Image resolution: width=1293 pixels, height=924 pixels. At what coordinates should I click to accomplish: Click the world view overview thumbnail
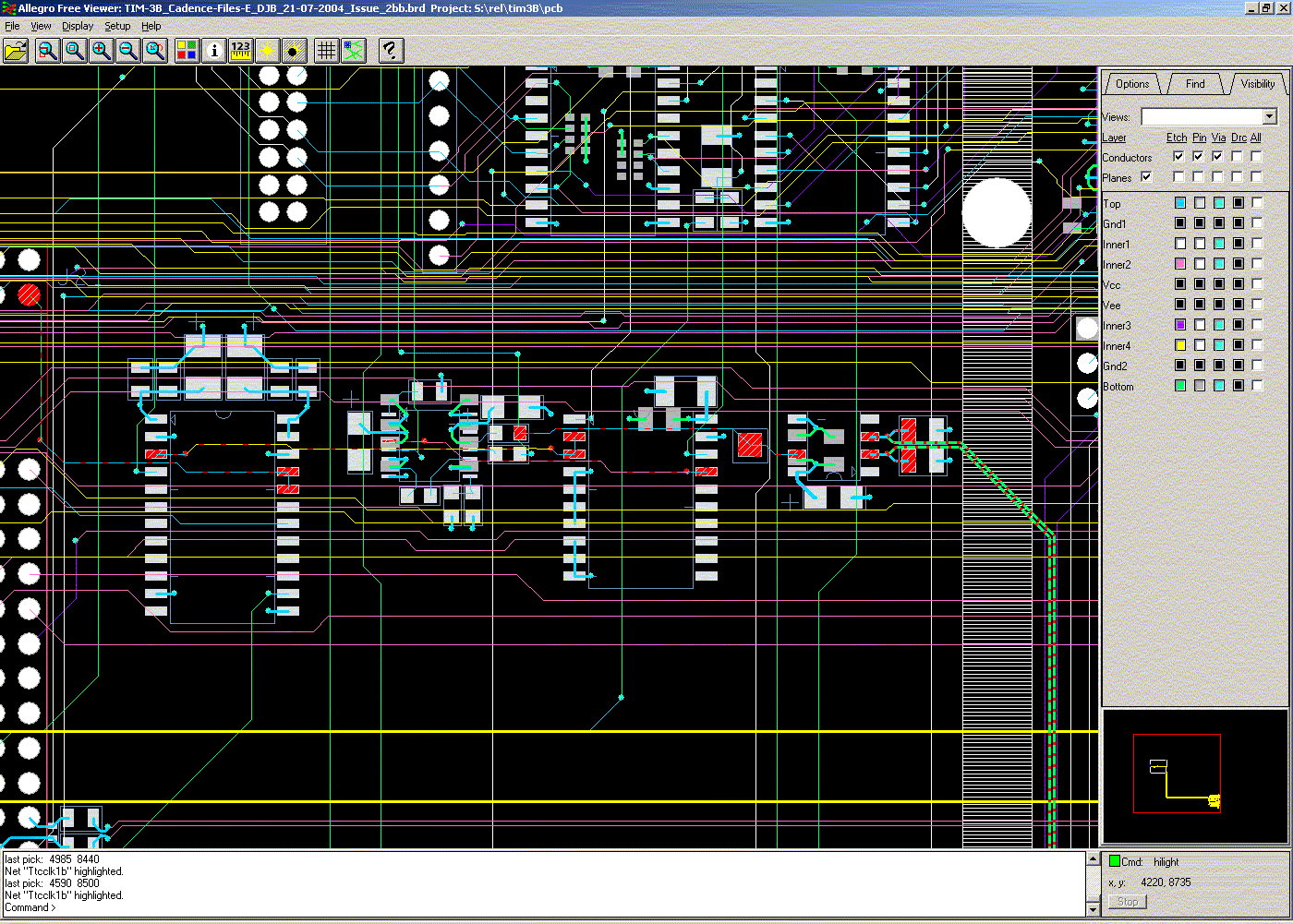pyautogui.click(x=1194, y=776)
